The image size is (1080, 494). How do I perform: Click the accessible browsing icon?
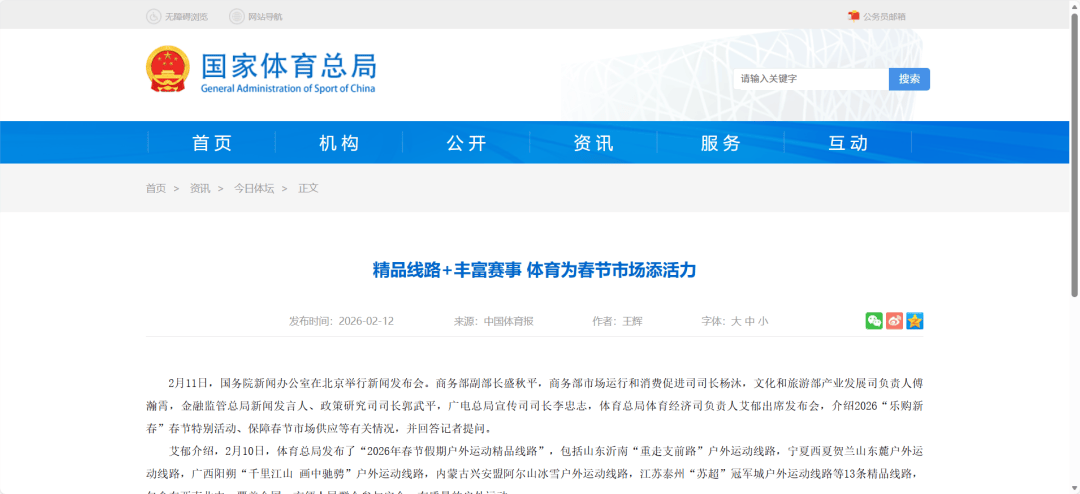[x=153, y=16]
